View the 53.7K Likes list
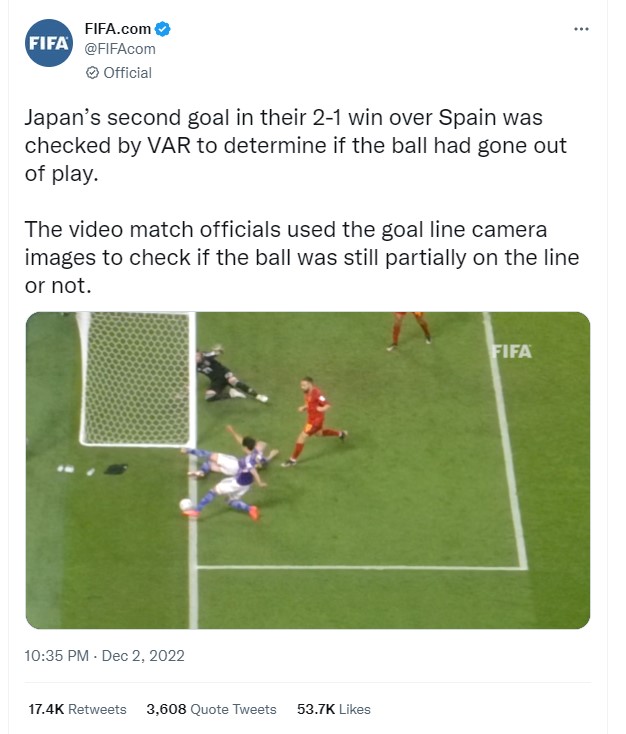 pyautogui.click(x=334, y=709)
